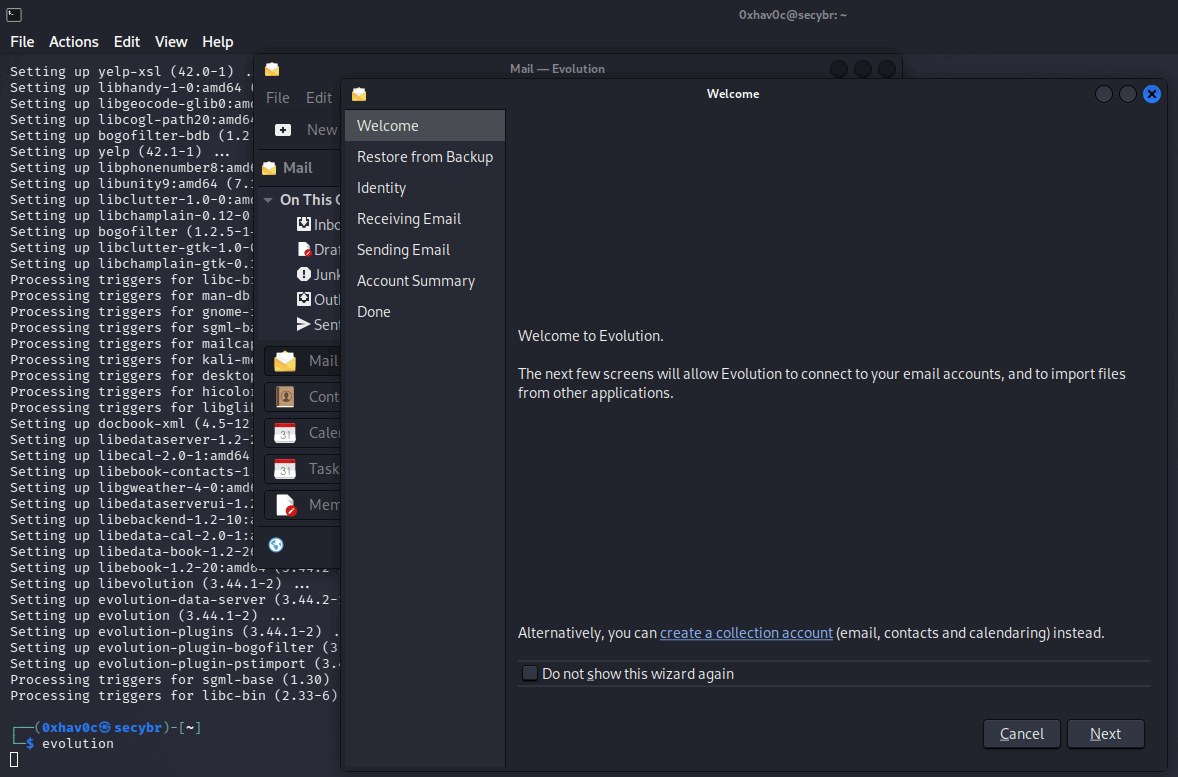Open the create a collection account link

click(746, 633)
